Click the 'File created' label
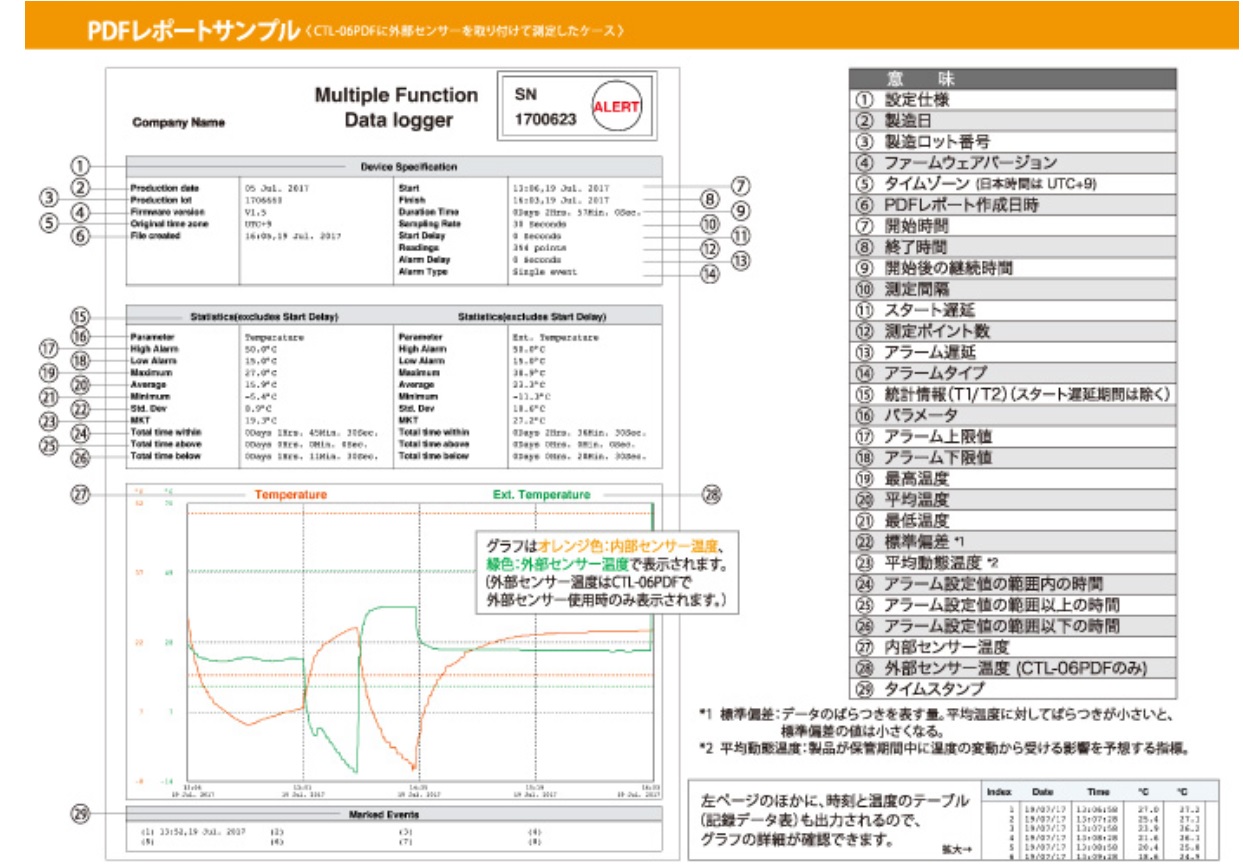 click(154, 236)
